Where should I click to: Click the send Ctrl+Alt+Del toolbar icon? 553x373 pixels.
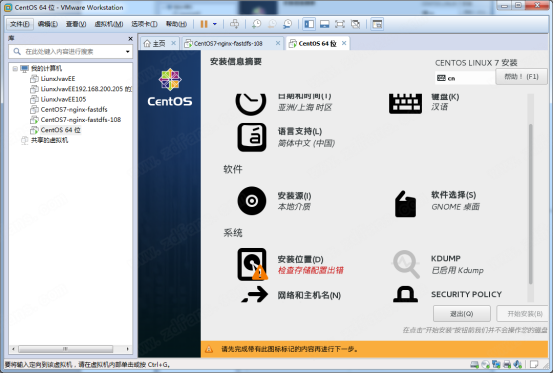(234, 24)
